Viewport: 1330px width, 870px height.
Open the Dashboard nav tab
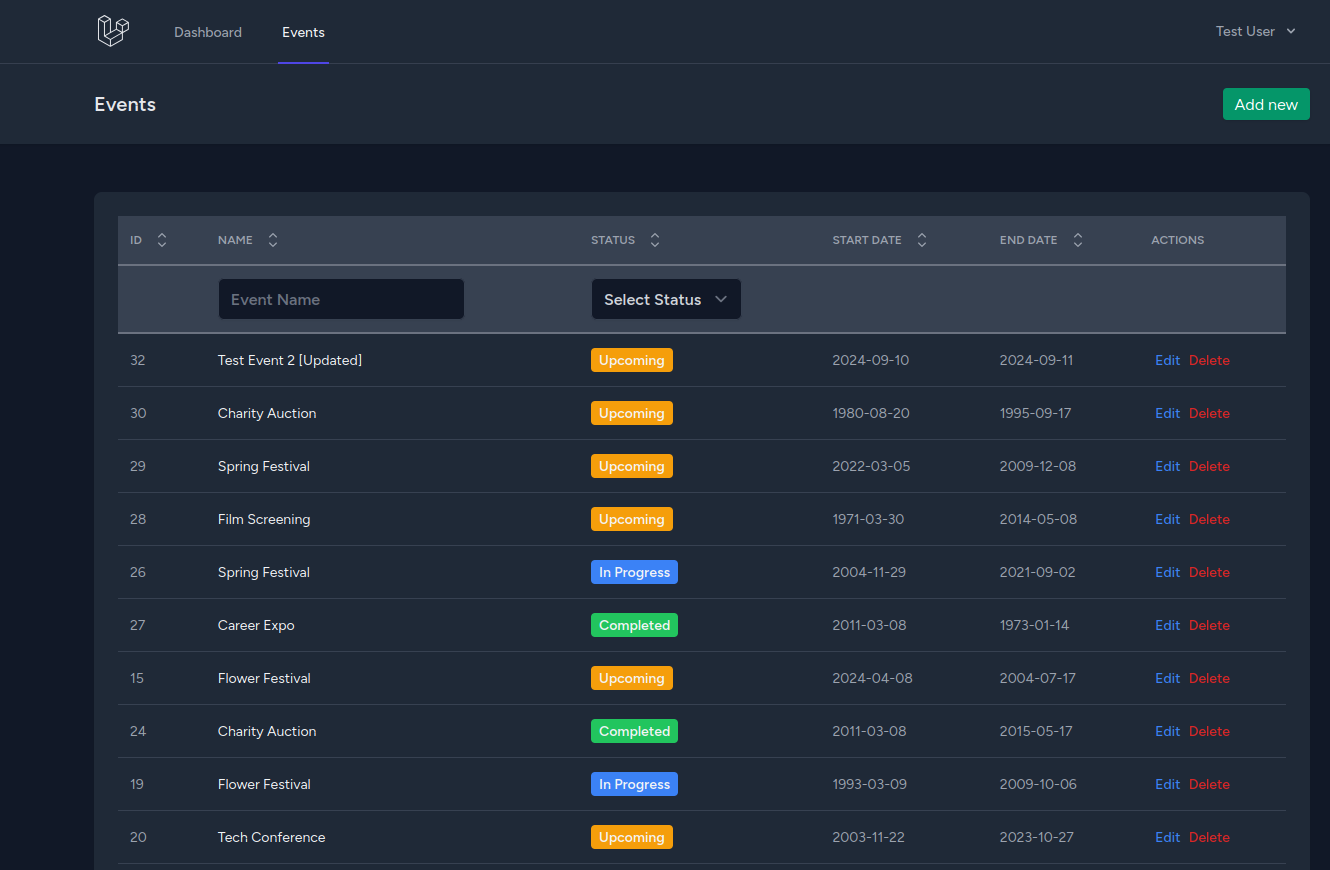[208, 32]
